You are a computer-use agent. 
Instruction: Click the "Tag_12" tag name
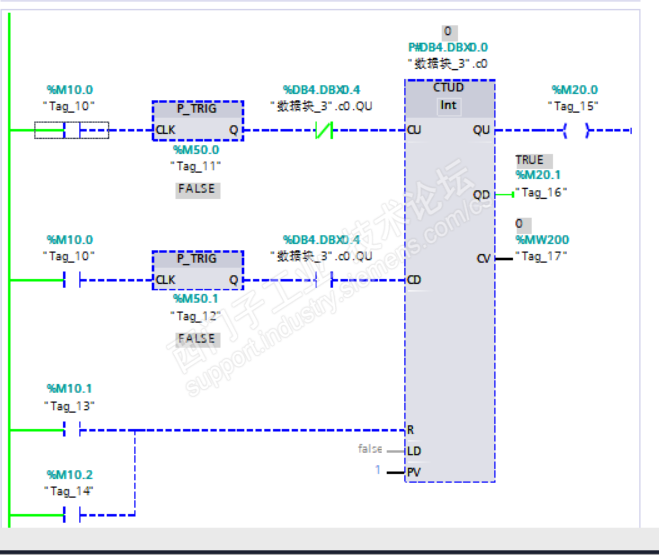click(x=195, y=316)
